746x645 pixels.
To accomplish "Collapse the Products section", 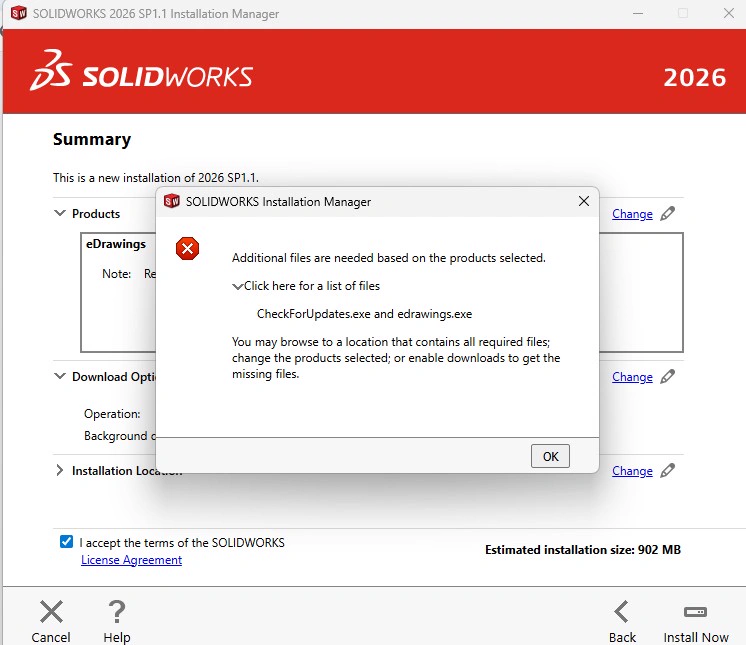I will 60,213.
